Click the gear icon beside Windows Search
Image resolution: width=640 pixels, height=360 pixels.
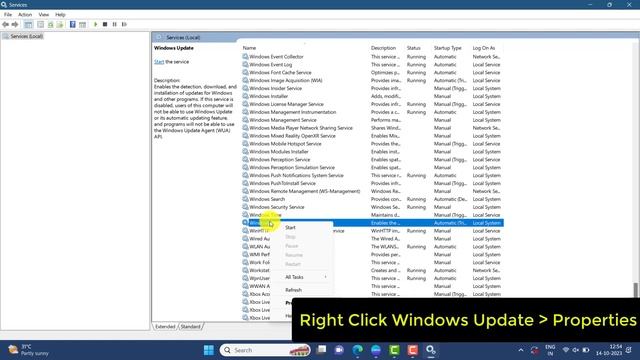click(x=245, y=199)
